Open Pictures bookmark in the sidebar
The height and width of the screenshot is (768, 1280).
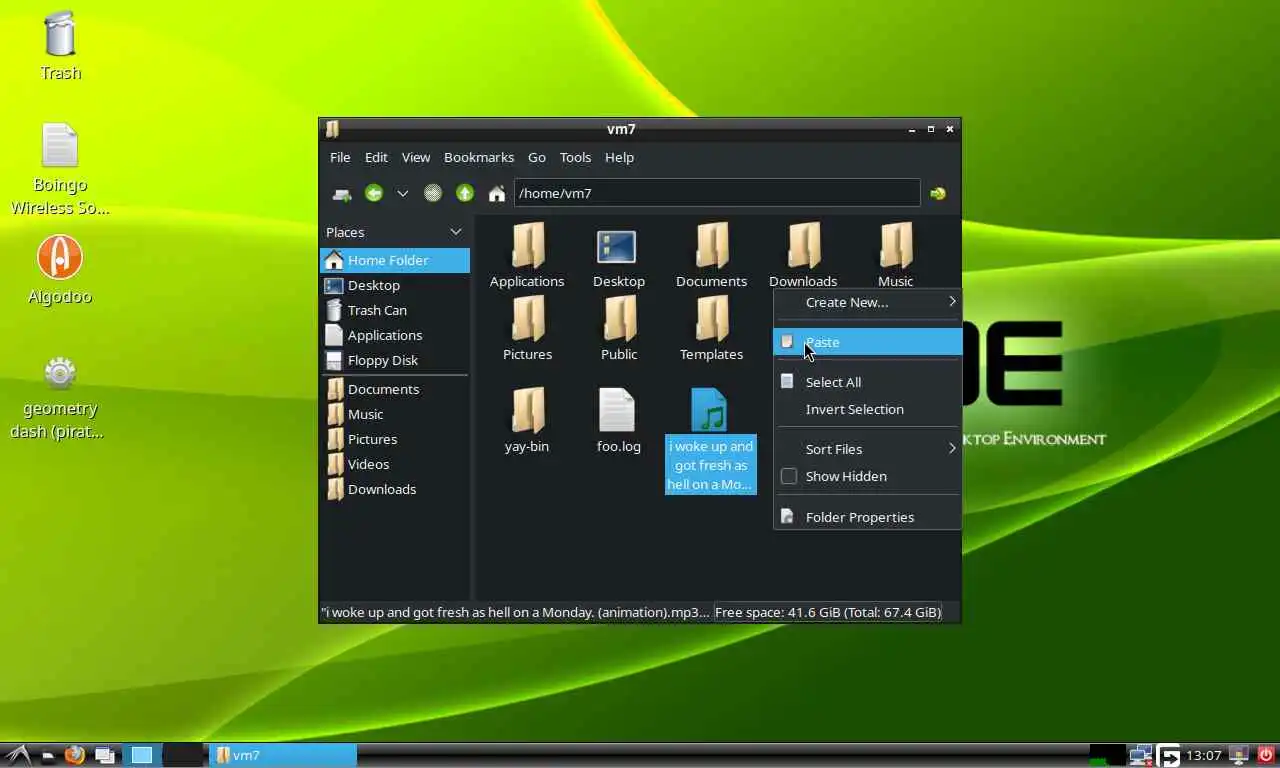[394, 439]
